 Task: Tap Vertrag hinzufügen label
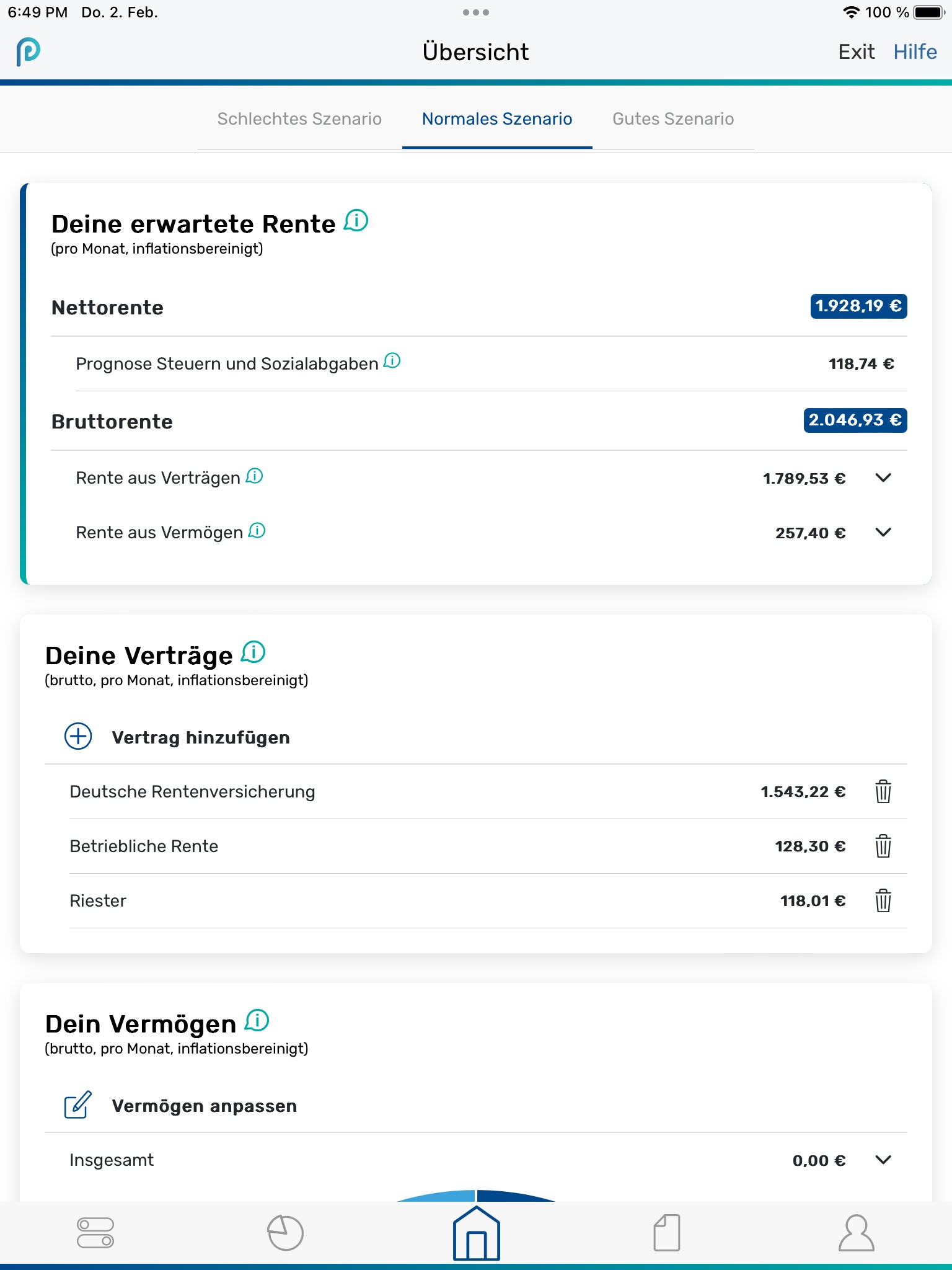201,737
